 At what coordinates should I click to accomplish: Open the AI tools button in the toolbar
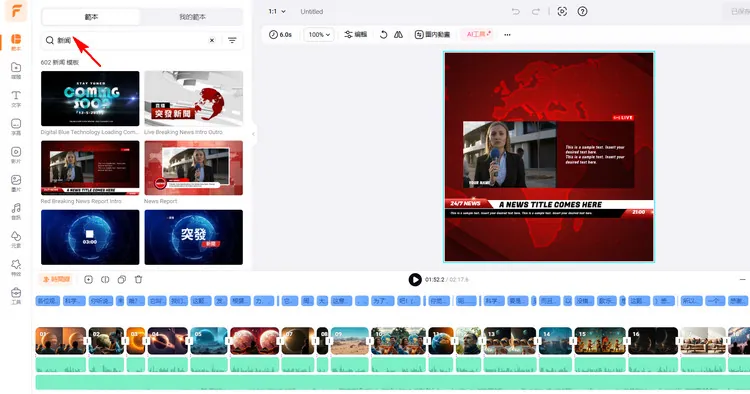(x=478, y=34)
